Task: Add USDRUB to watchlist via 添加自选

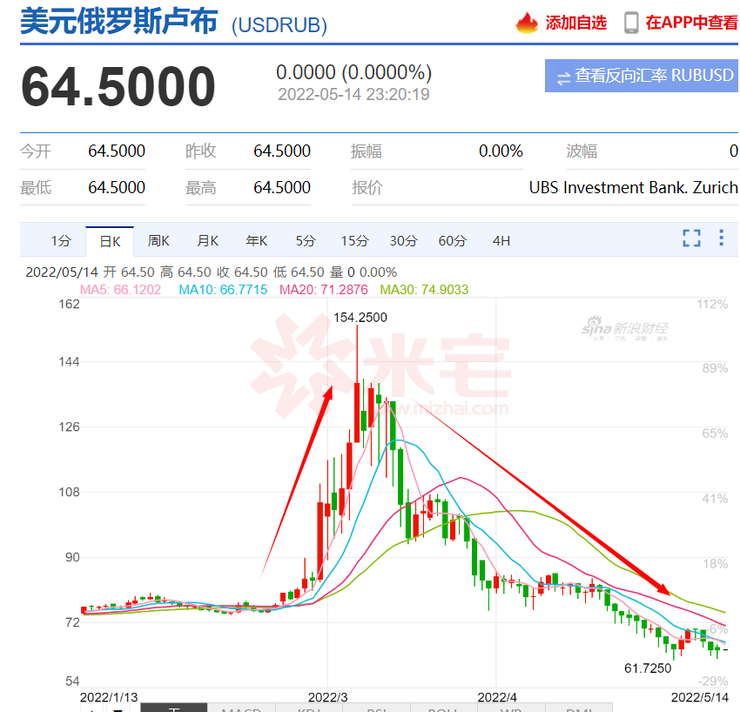Action: tap(576, 23)
